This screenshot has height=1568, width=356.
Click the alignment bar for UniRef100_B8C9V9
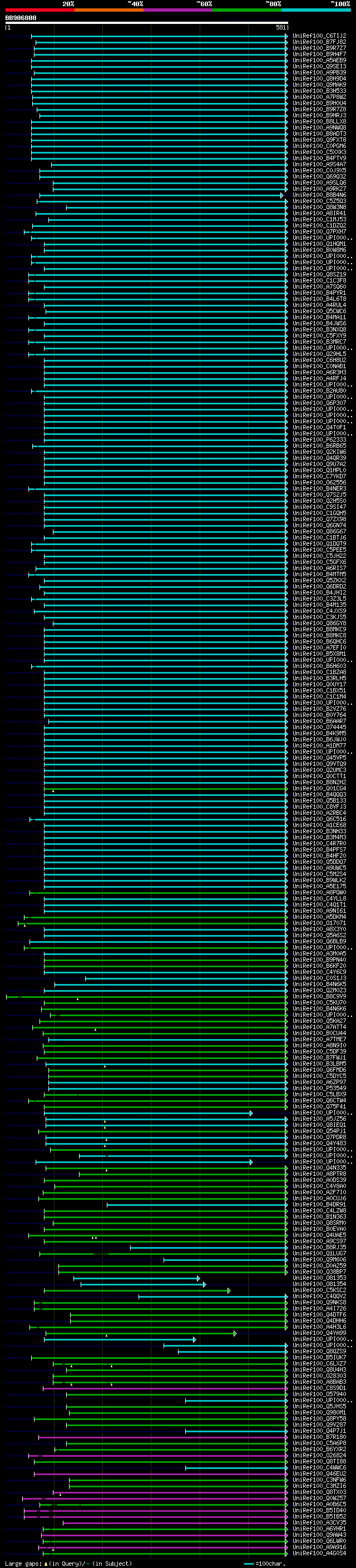[146, 997]
